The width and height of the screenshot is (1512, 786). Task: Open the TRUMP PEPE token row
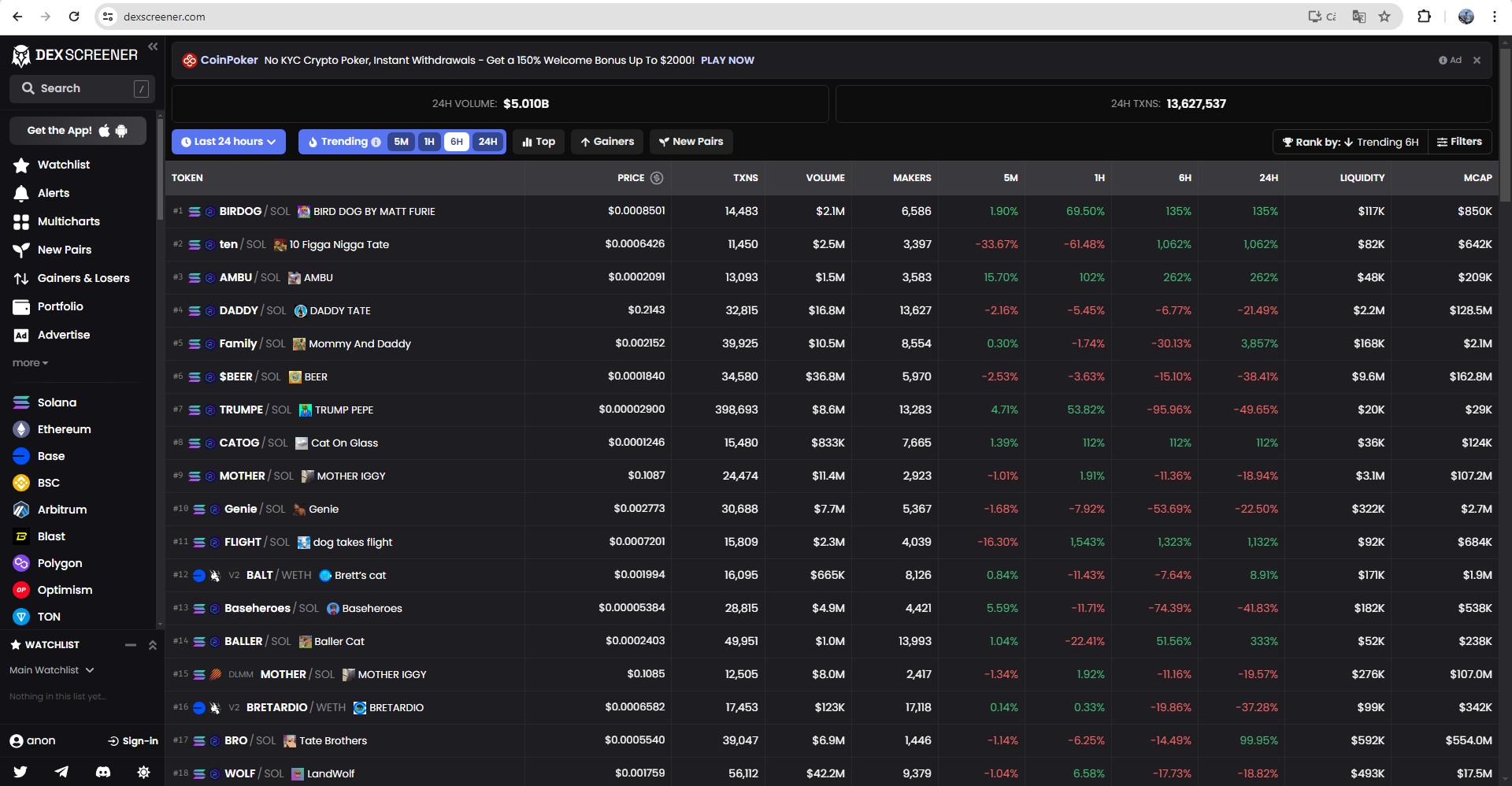[832, 410]
